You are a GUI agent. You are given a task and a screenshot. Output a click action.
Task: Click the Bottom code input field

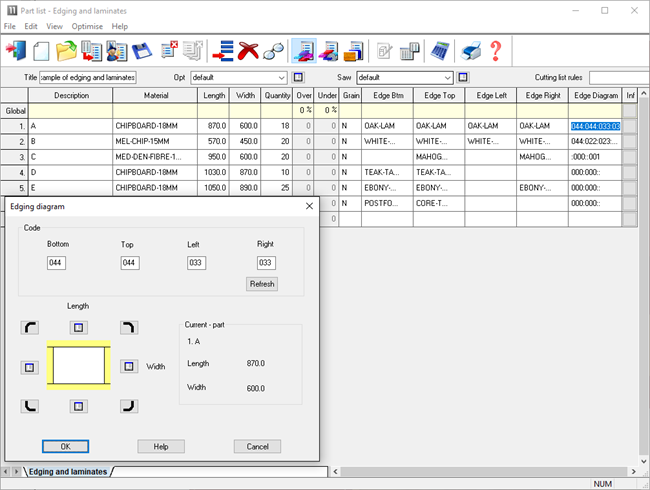(x=57, y=263)
